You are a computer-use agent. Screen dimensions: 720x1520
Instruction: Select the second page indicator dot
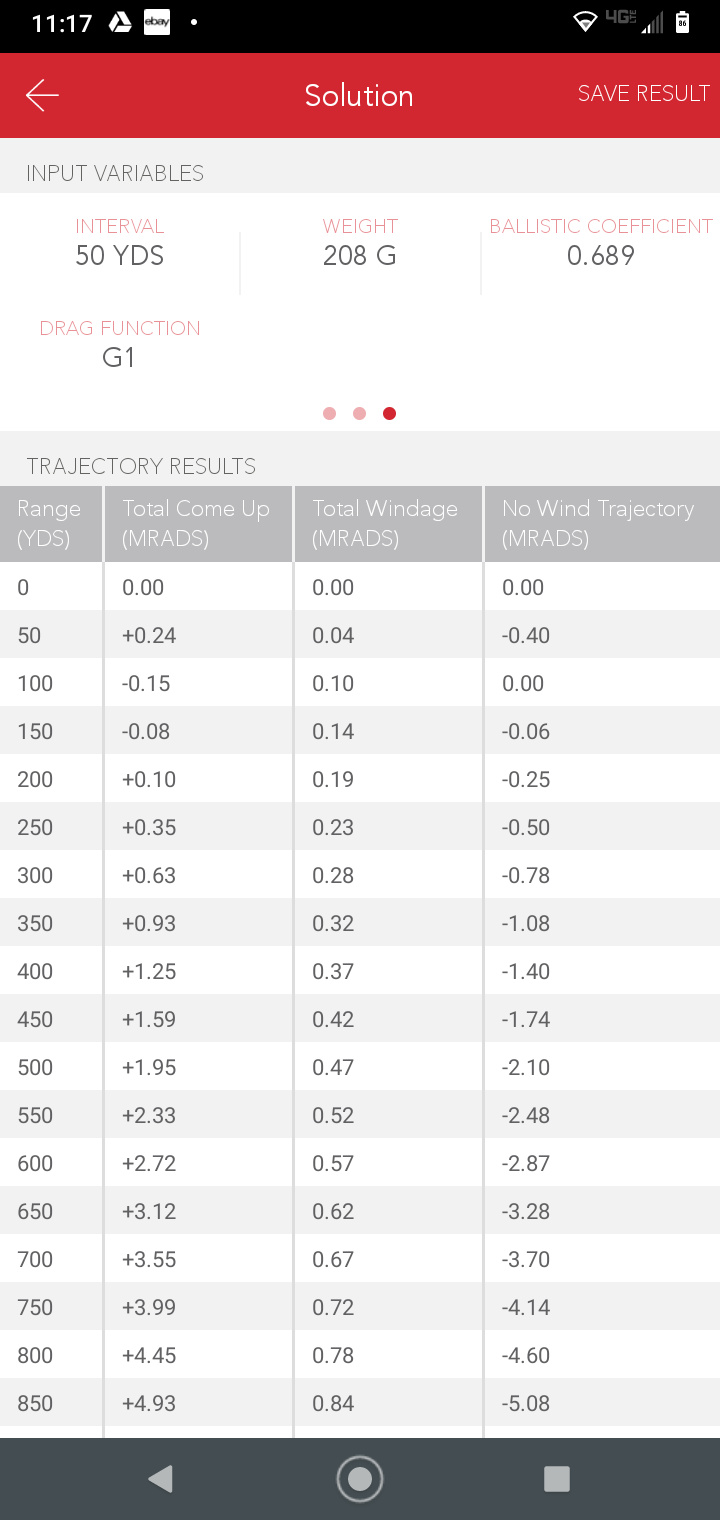(360, 413)
